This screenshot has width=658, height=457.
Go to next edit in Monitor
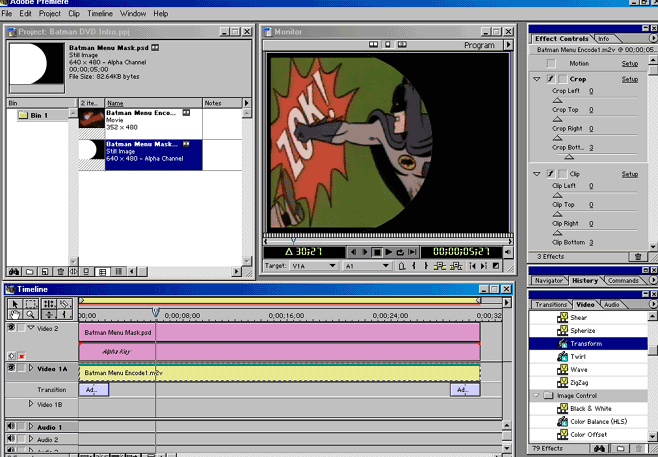[x=484, y=266]
